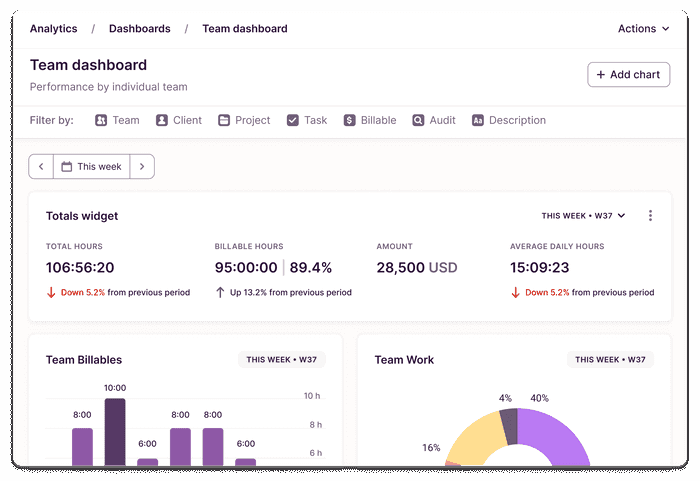Click total hours value 106:56:20
Viewport: 700px width, 481px height.
point(80,268)
